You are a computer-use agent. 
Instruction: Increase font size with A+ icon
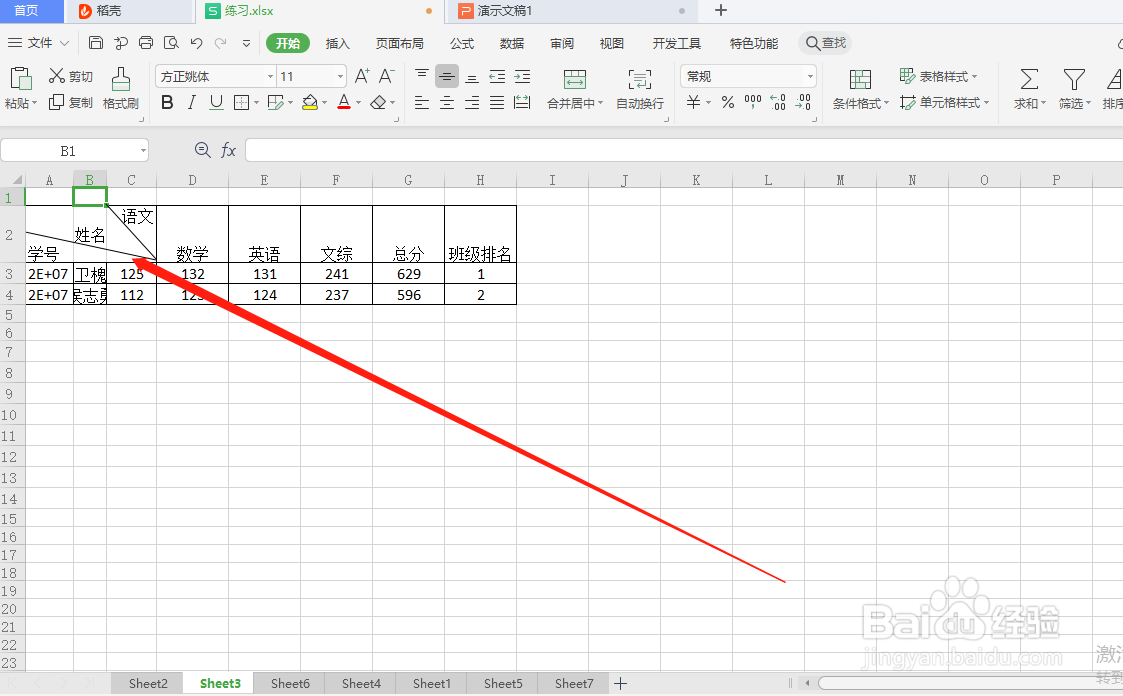(362, 76)
